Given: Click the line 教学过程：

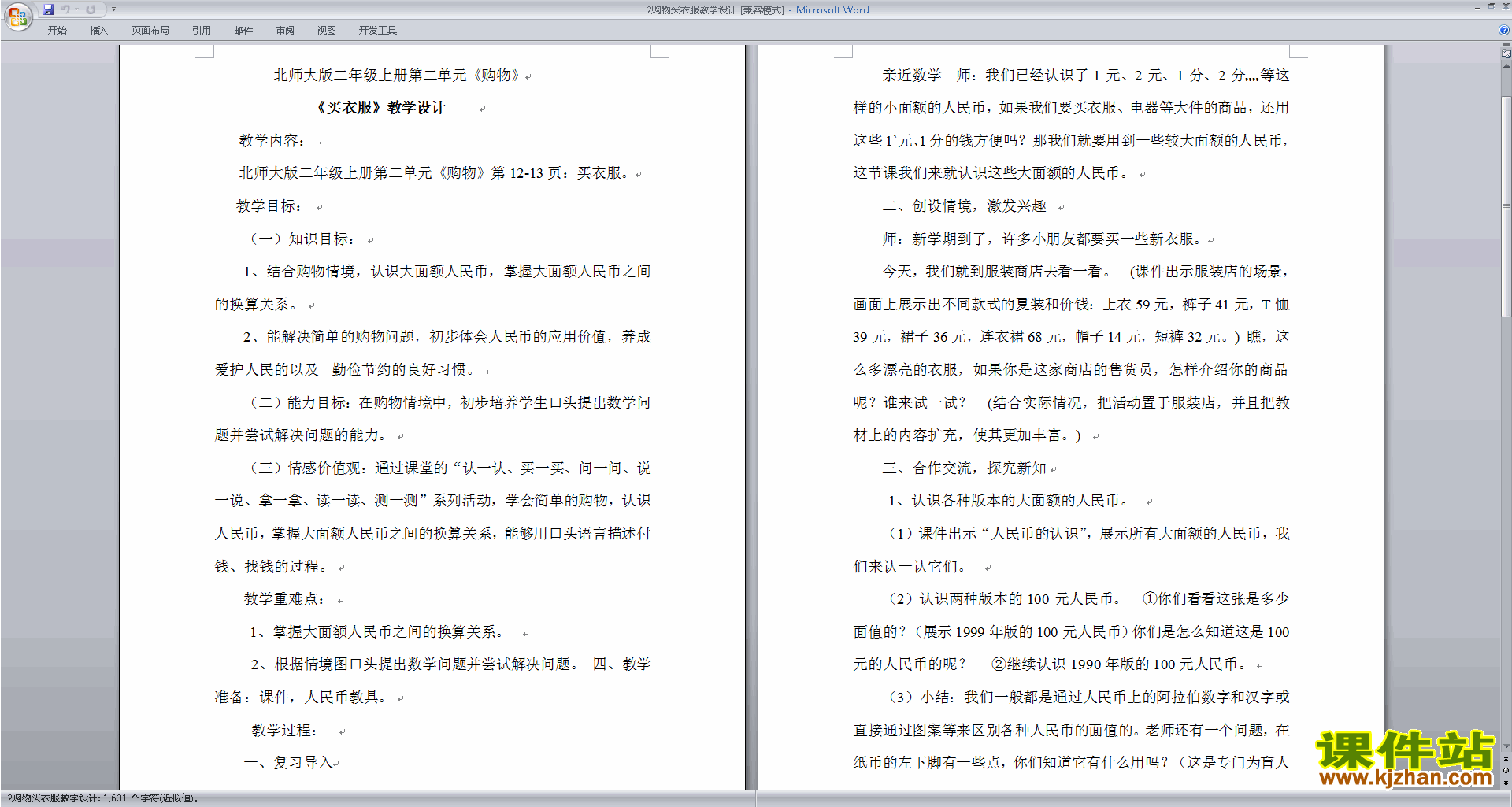Looking at the screenshot, I should [x=285, y=731].
